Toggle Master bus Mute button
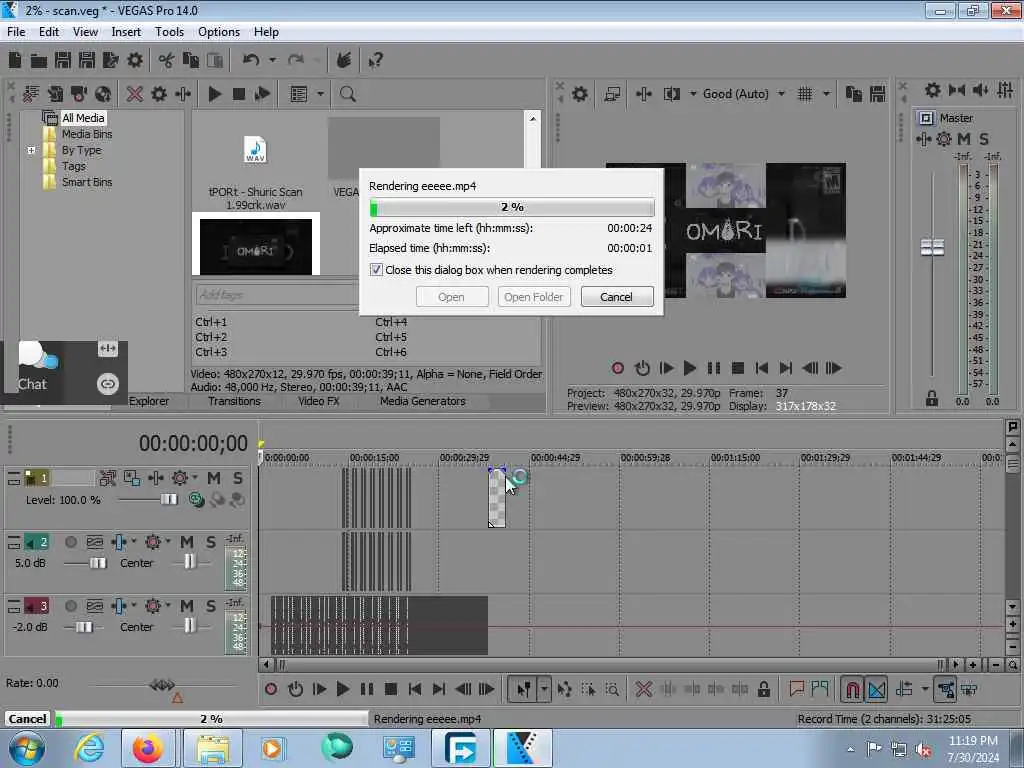This screenshot has height=768, width=1024. [964, 138]
